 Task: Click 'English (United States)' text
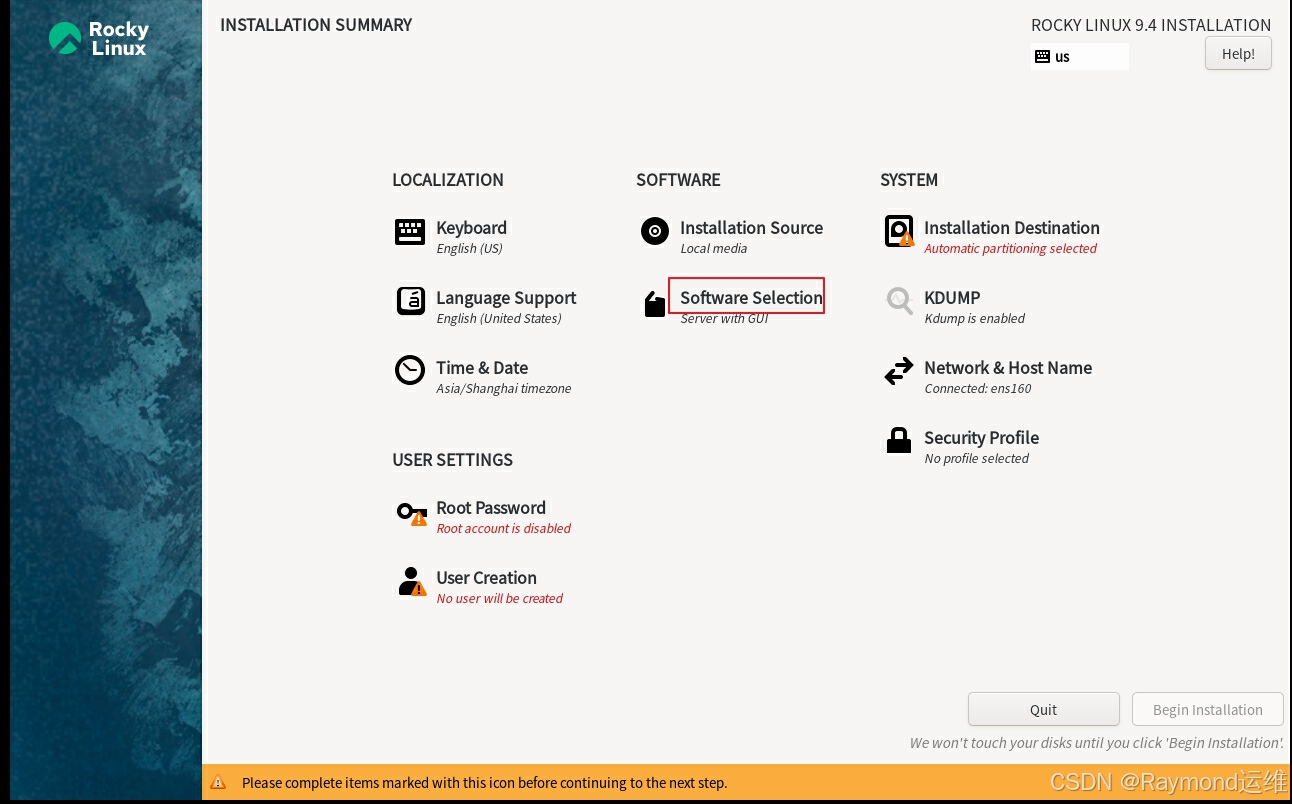click(498, 319)
